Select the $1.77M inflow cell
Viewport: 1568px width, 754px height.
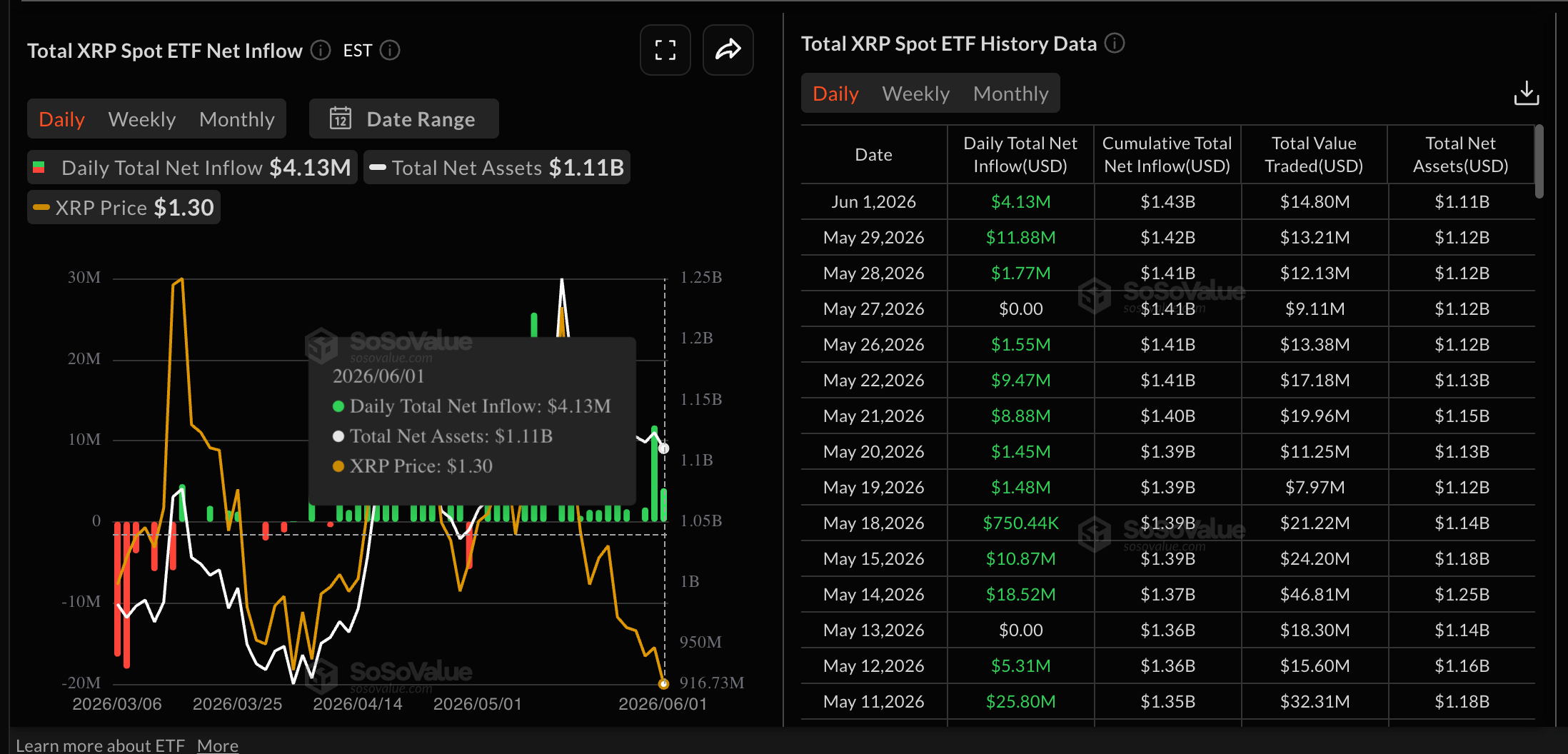coord(1020,273)
